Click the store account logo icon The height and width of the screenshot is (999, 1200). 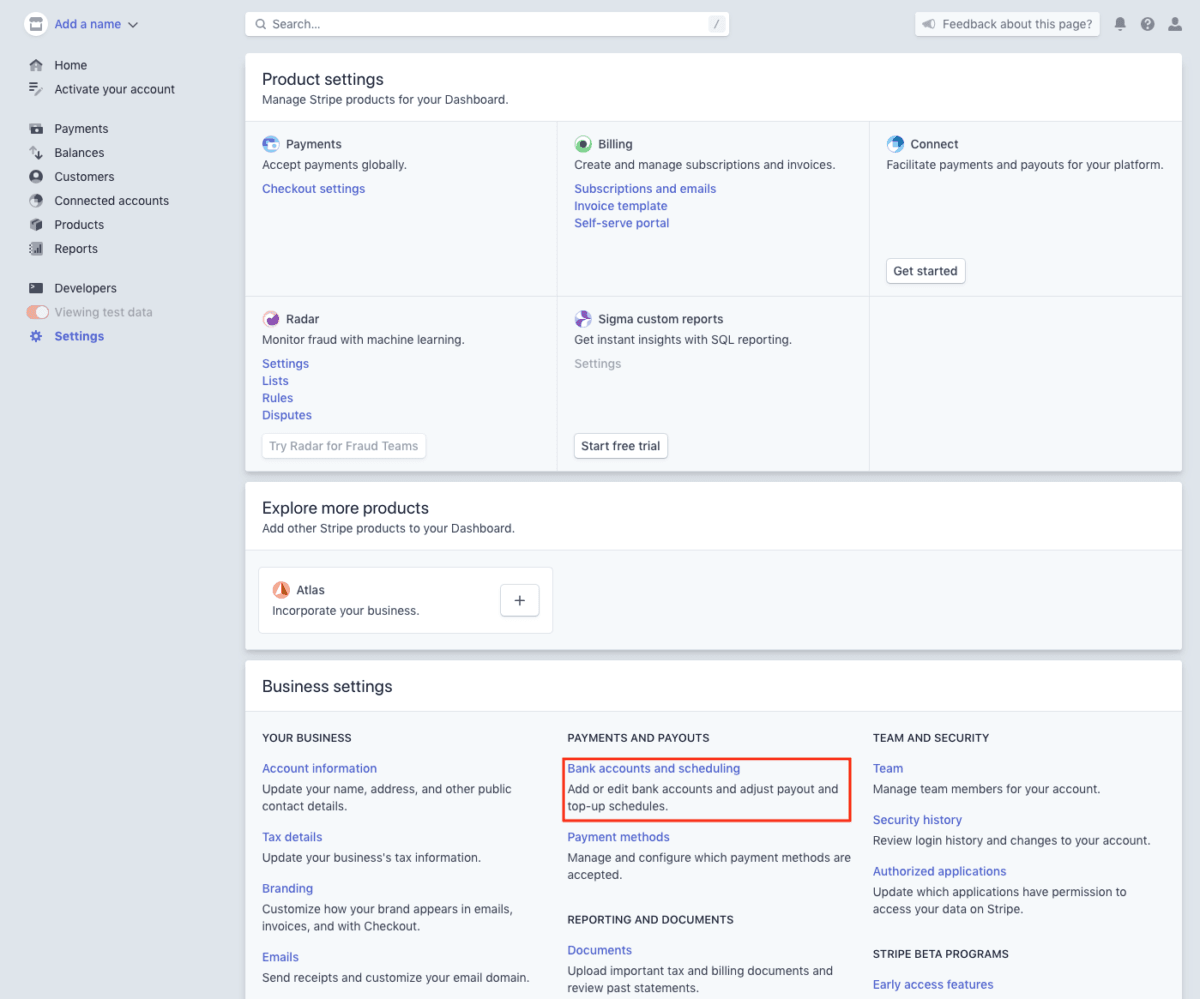(x=36, y=24)
